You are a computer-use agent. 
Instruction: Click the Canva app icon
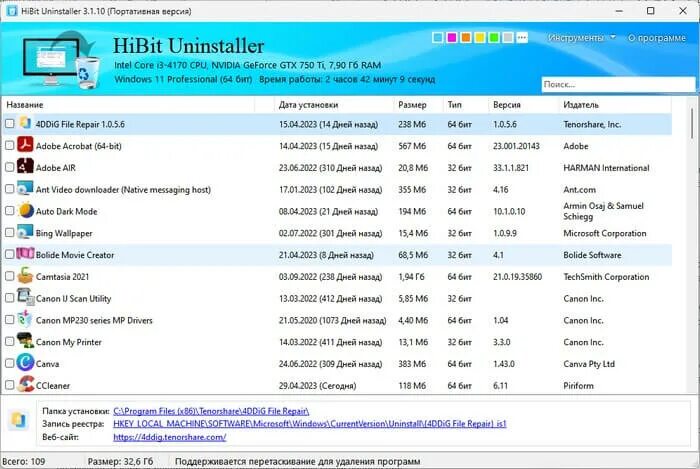coord(25,363)
